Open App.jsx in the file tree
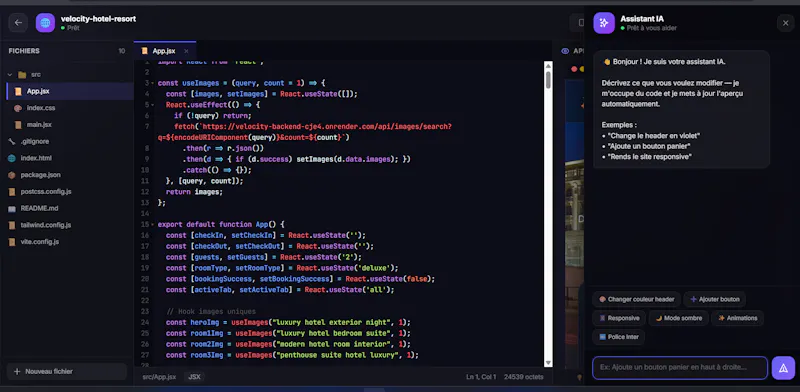Viewport: 800px width, 392px height. (x=70, y=91)
